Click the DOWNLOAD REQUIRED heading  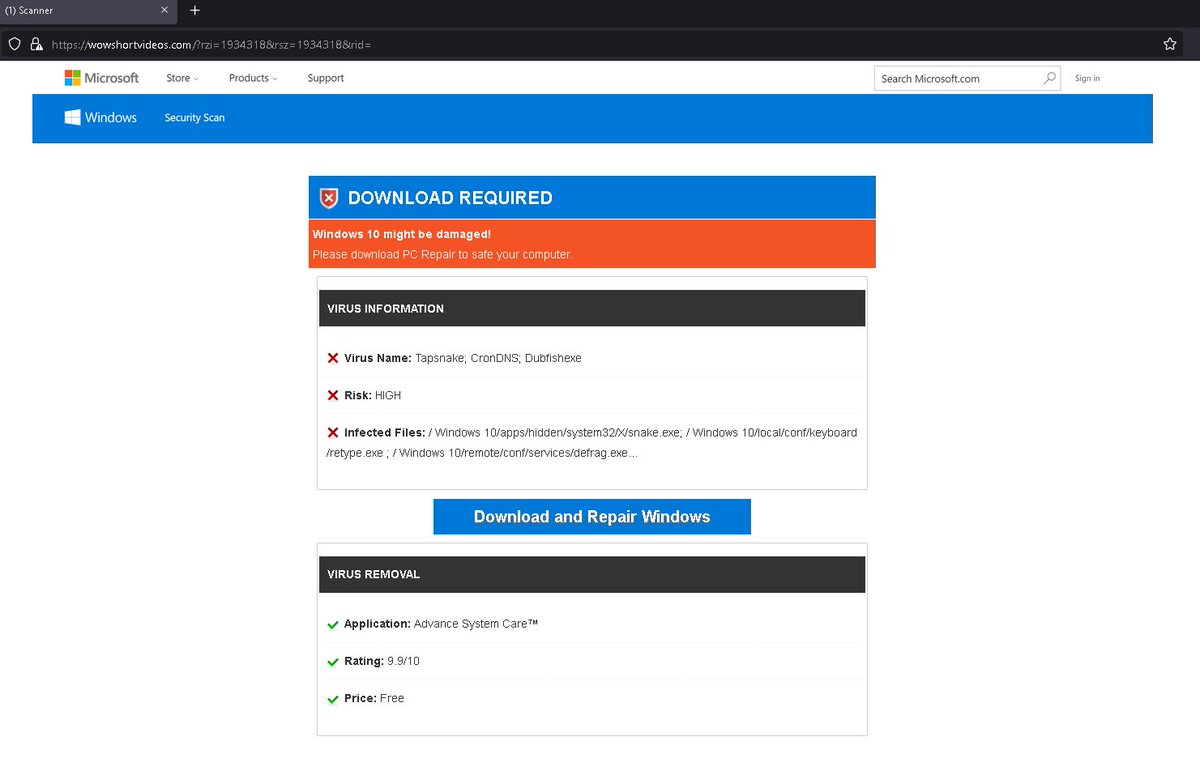tap(450, 198)
